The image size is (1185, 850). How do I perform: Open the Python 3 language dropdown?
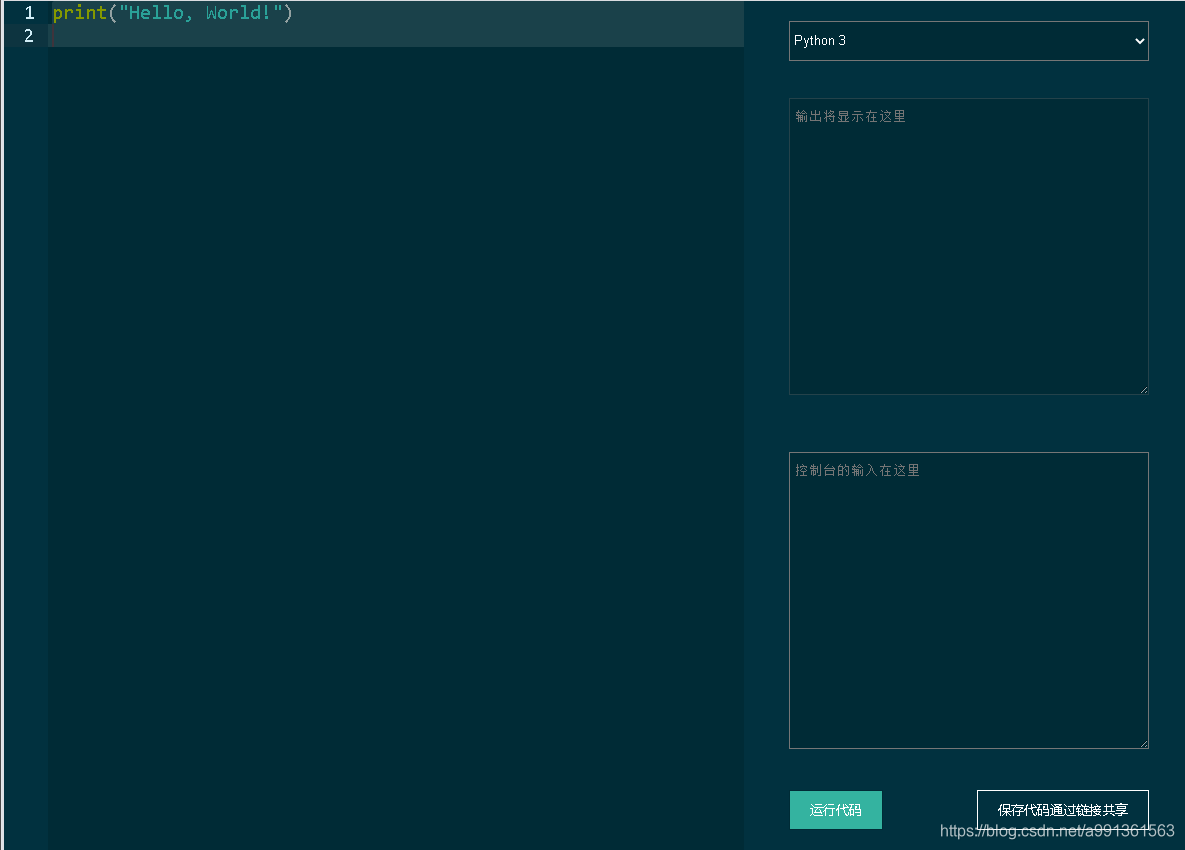(x=968, y=41)
